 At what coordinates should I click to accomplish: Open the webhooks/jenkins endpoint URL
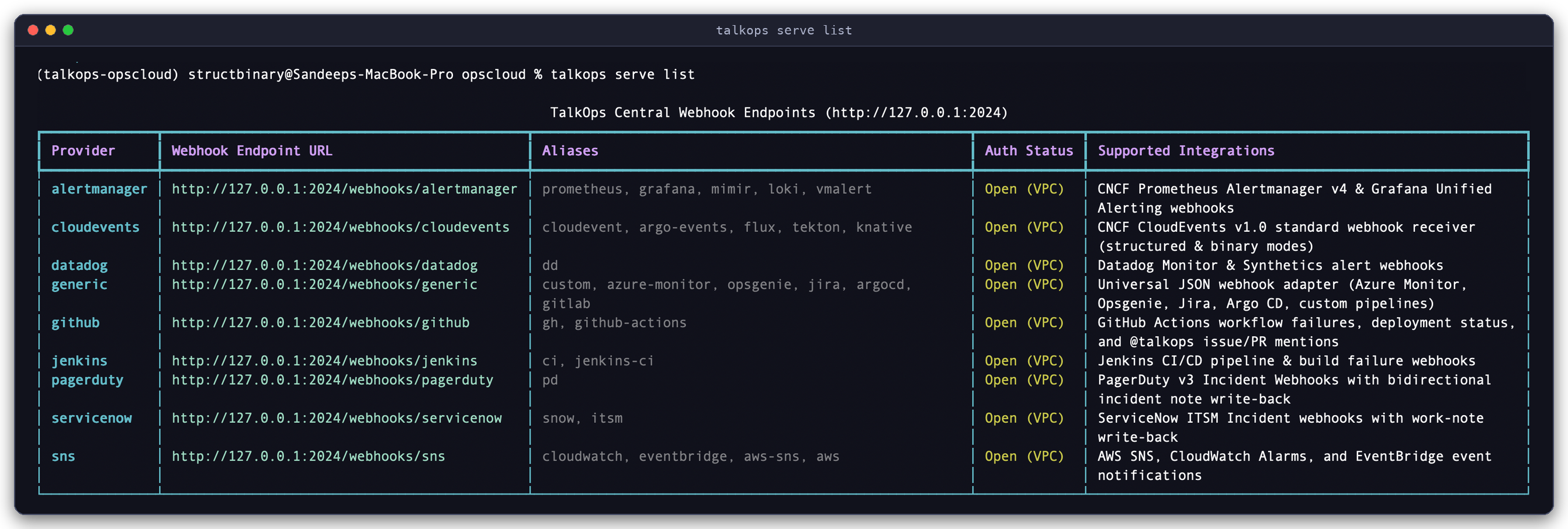pos(324,361)
